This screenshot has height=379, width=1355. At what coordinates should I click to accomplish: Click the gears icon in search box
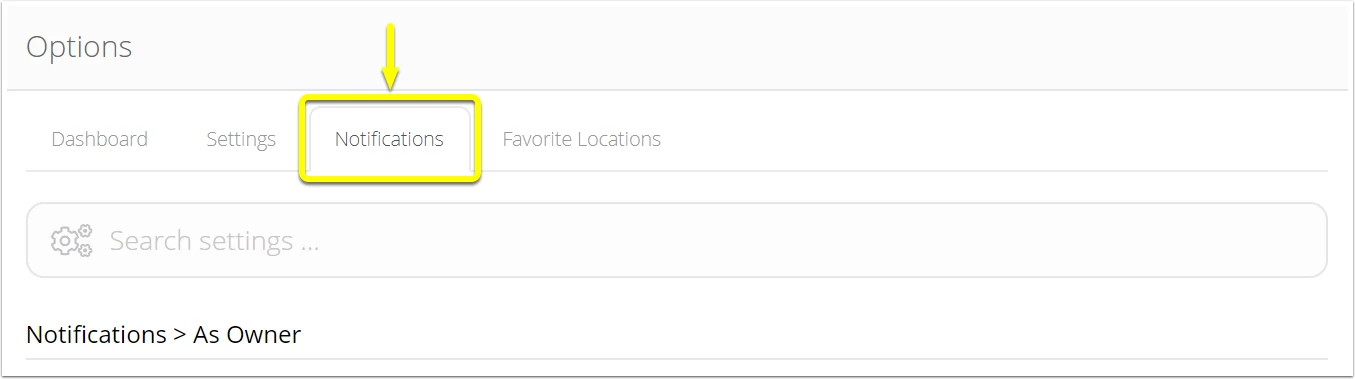[71, 241]
